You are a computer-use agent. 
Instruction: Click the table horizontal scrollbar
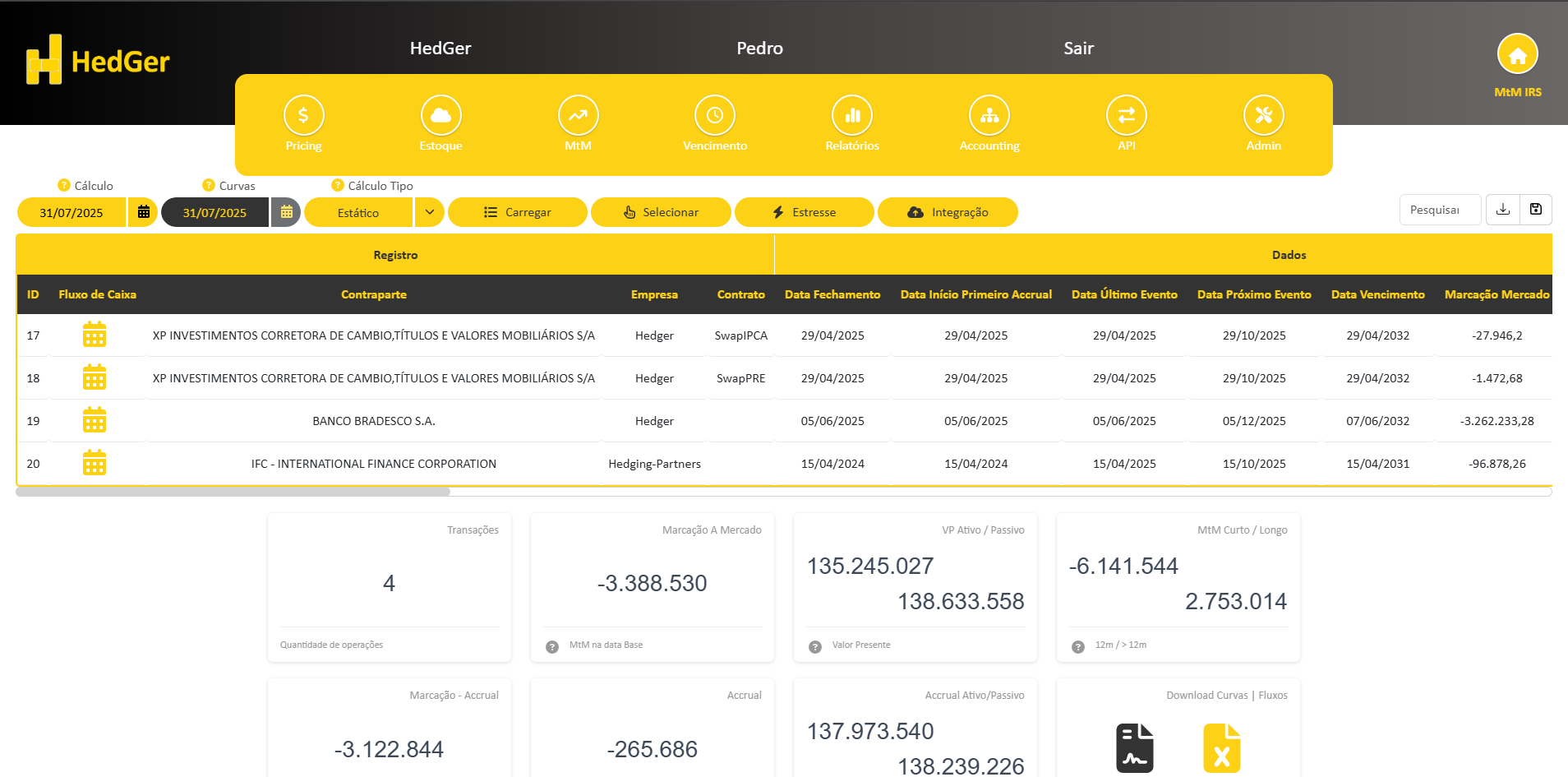(x=233, y=492)
